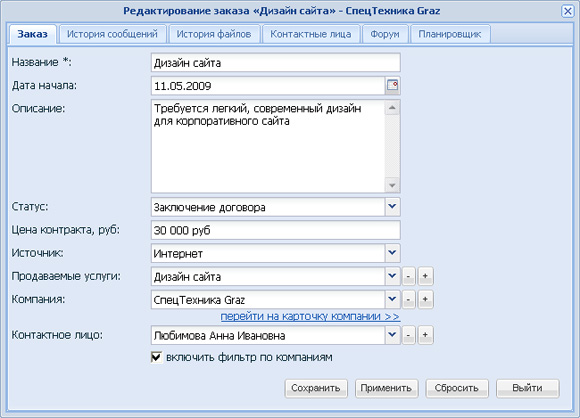580x418 pixels.
Task: Go to the Контактные лица tab
Action: click(x=311, y=34)
